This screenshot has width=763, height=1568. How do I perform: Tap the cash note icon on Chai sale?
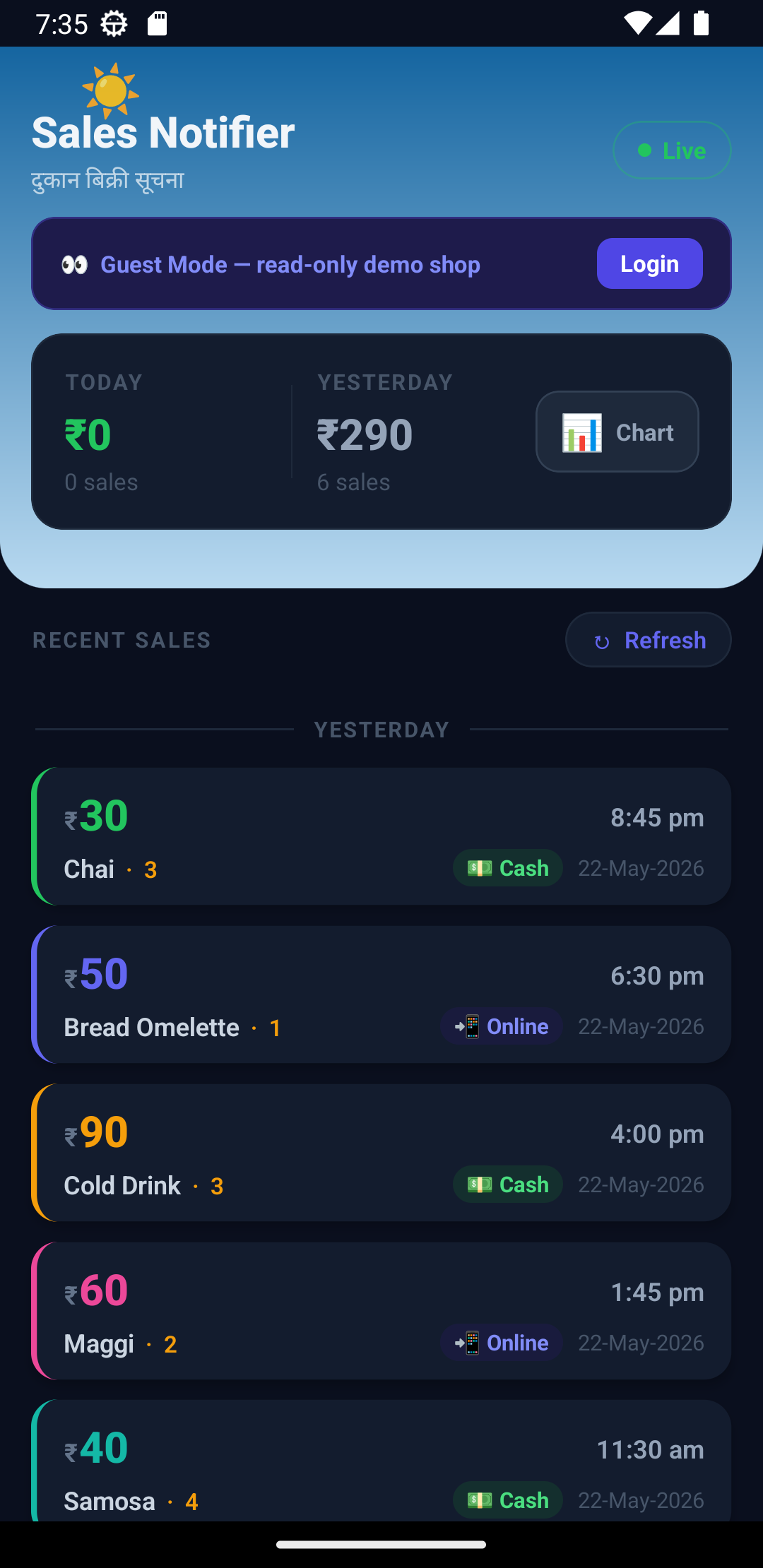pyautogui.click(x=480, y=868)
